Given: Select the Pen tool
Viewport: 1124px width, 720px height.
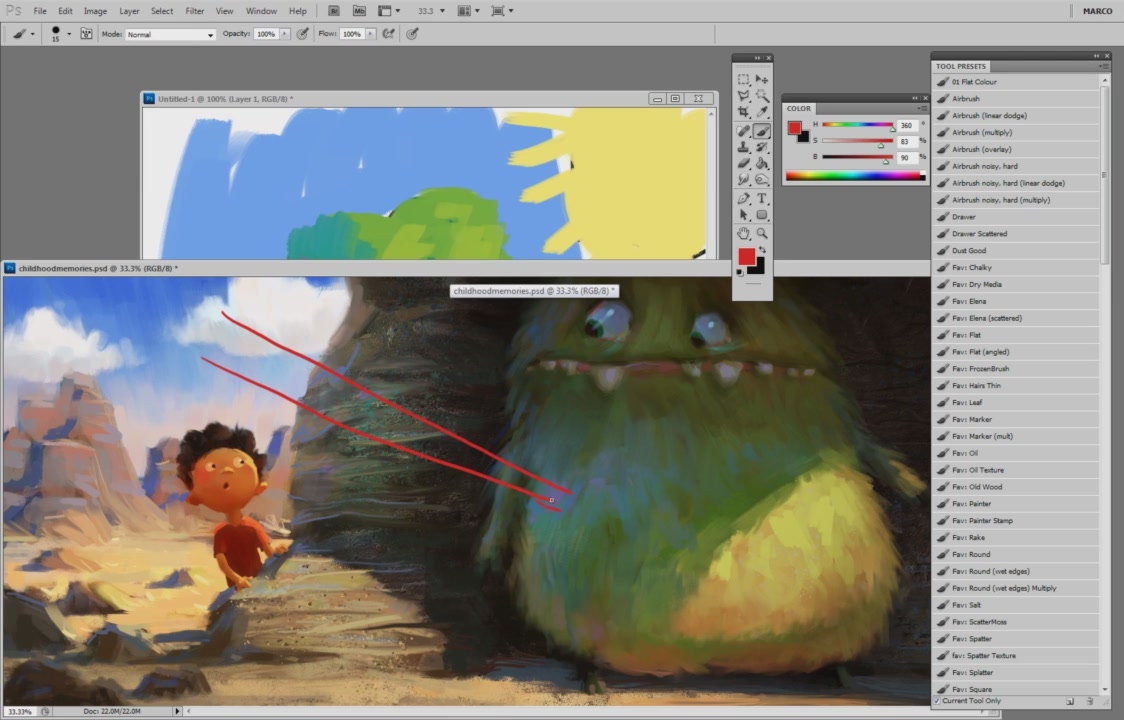Looking at the screenshot, I should coord(743,199).
